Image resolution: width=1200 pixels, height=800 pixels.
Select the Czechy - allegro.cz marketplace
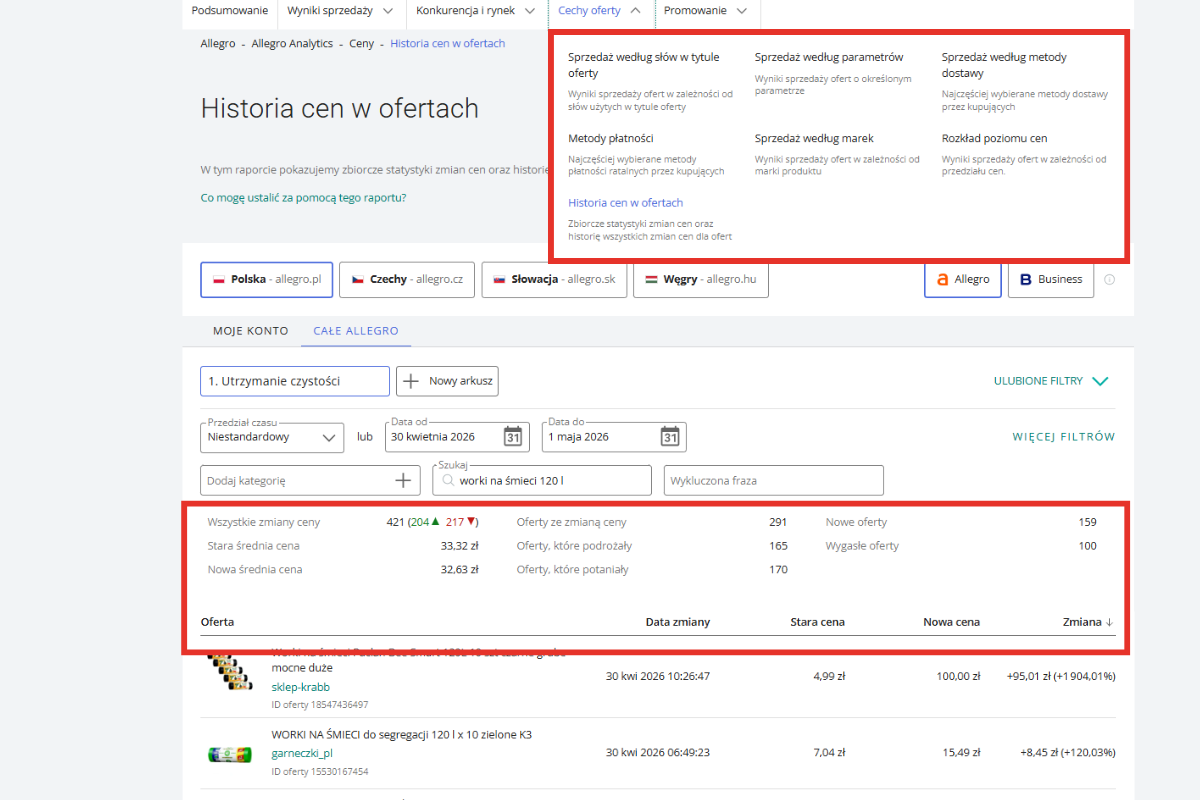click(x=407, y=280)
